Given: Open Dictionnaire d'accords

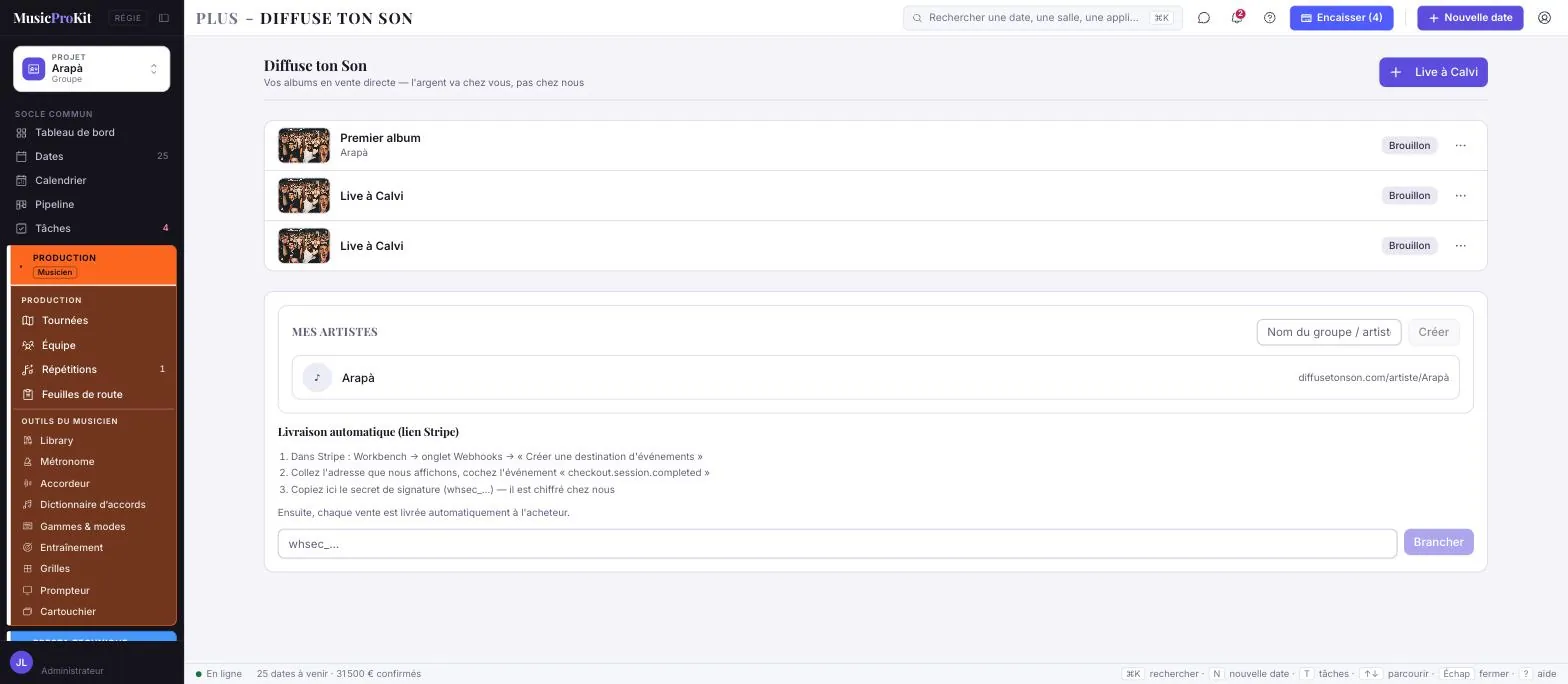Looking at the screenshot, I should coord(95,505).
